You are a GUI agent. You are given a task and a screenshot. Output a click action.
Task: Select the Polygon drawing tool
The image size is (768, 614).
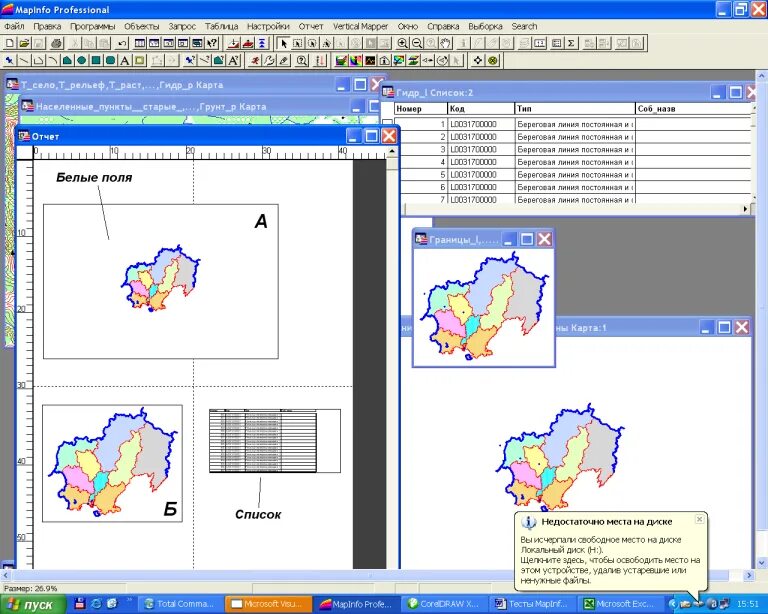(x=67, y=61)
